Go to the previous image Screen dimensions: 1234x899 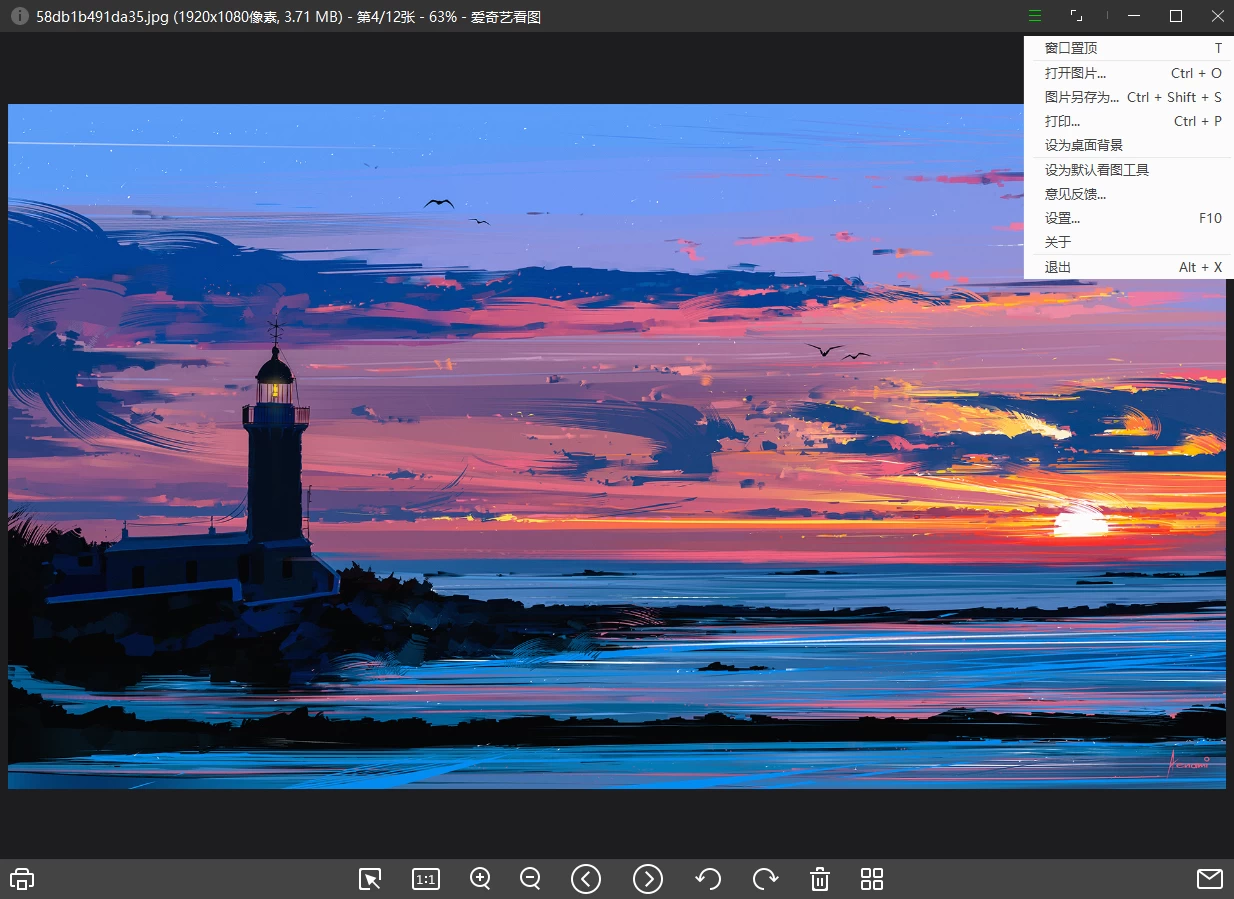(x=586, y=879)
